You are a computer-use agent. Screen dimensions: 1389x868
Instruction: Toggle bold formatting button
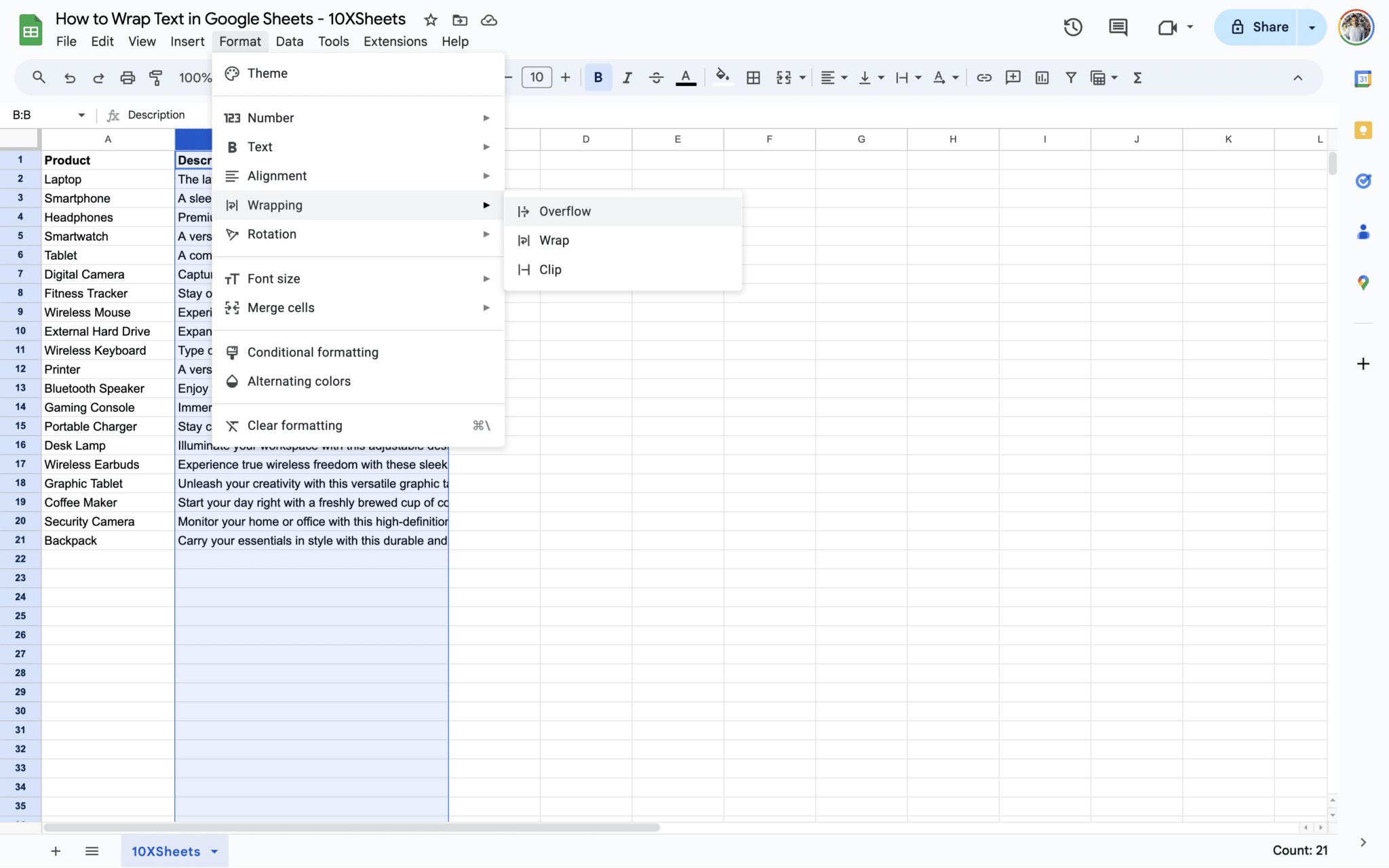pos(598,78)
